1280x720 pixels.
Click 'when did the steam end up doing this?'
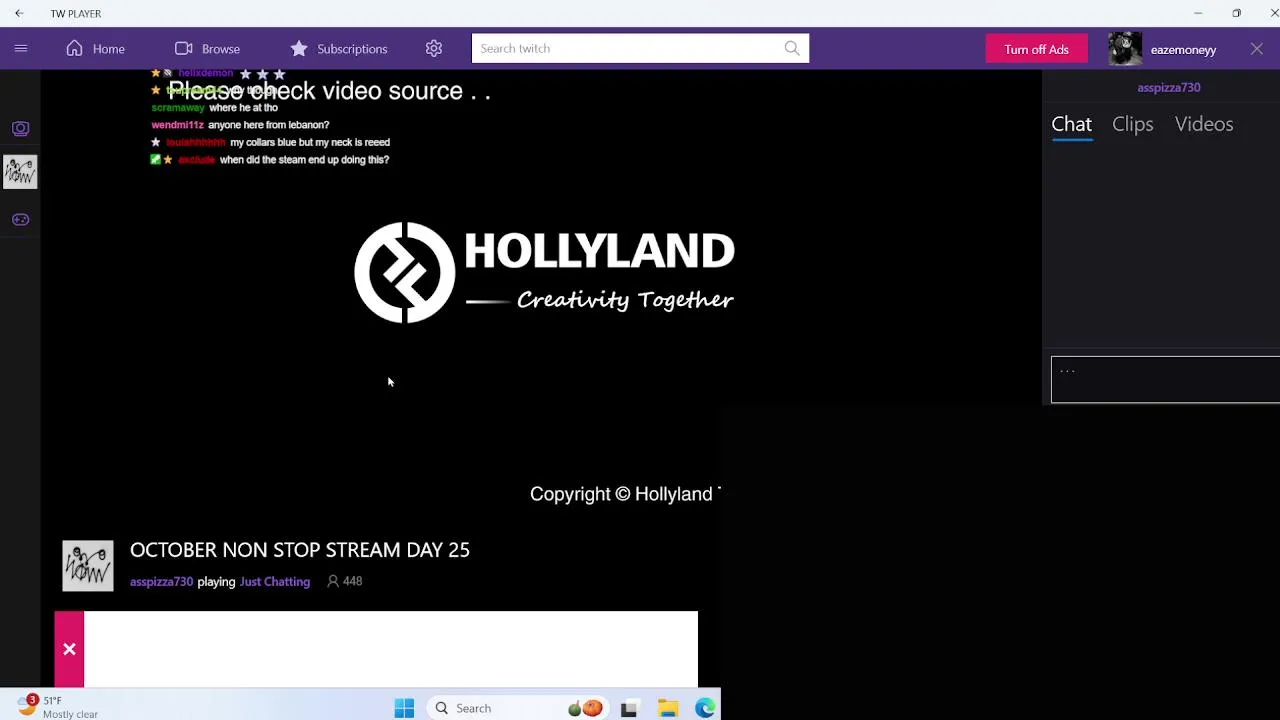(x=304, y=160)
